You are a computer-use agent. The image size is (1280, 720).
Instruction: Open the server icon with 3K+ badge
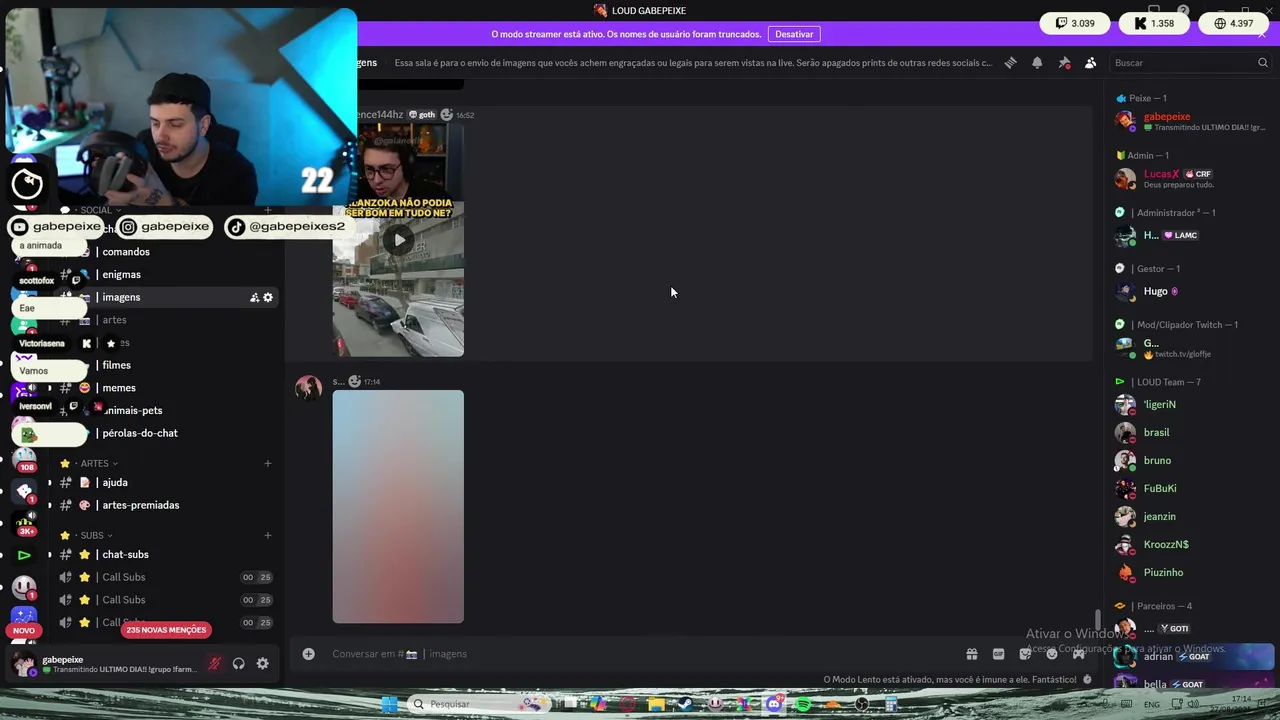(25, 522)
